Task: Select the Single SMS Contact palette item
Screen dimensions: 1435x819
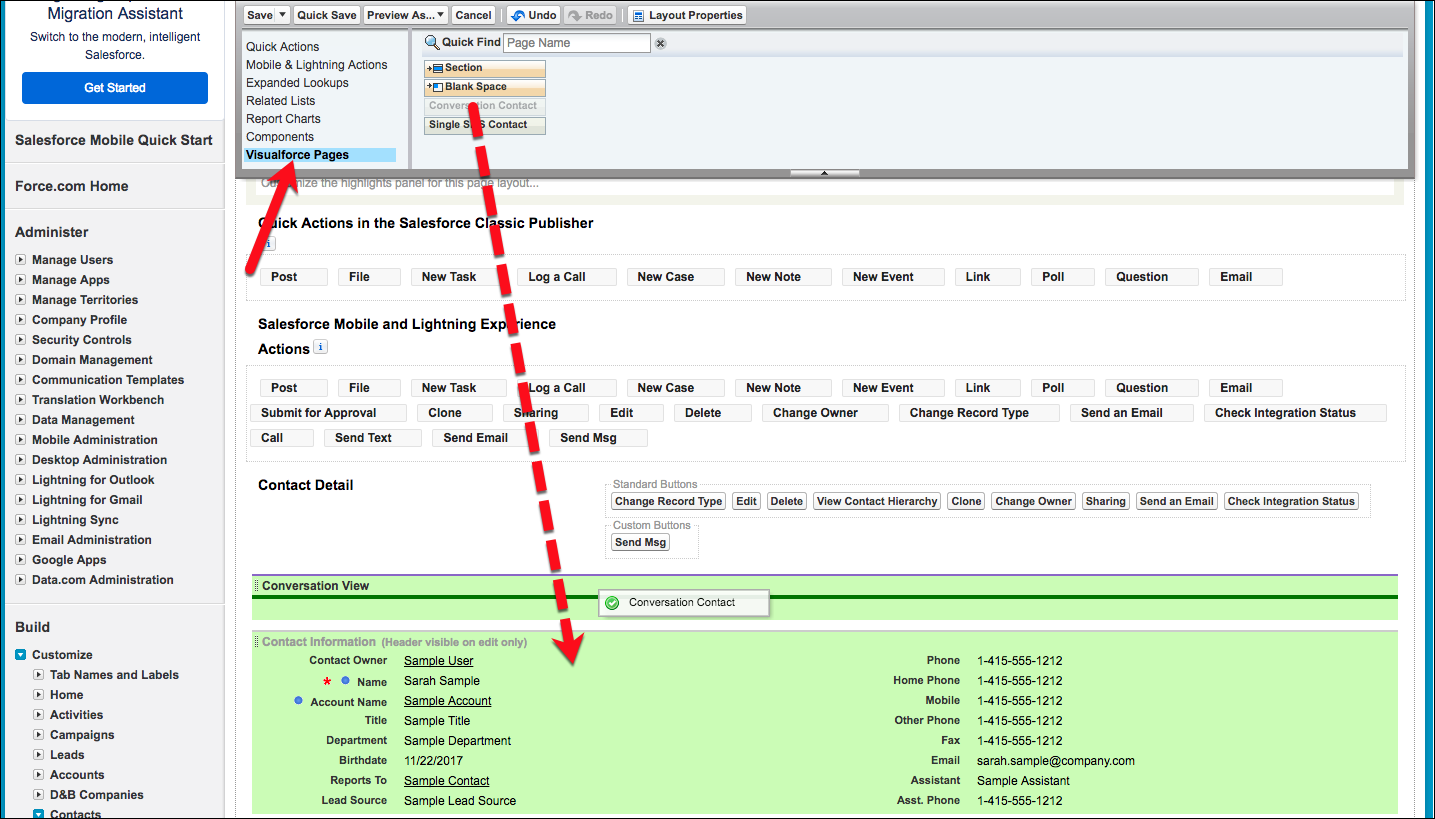Action: pyautogui.click(x=485, y=125)
